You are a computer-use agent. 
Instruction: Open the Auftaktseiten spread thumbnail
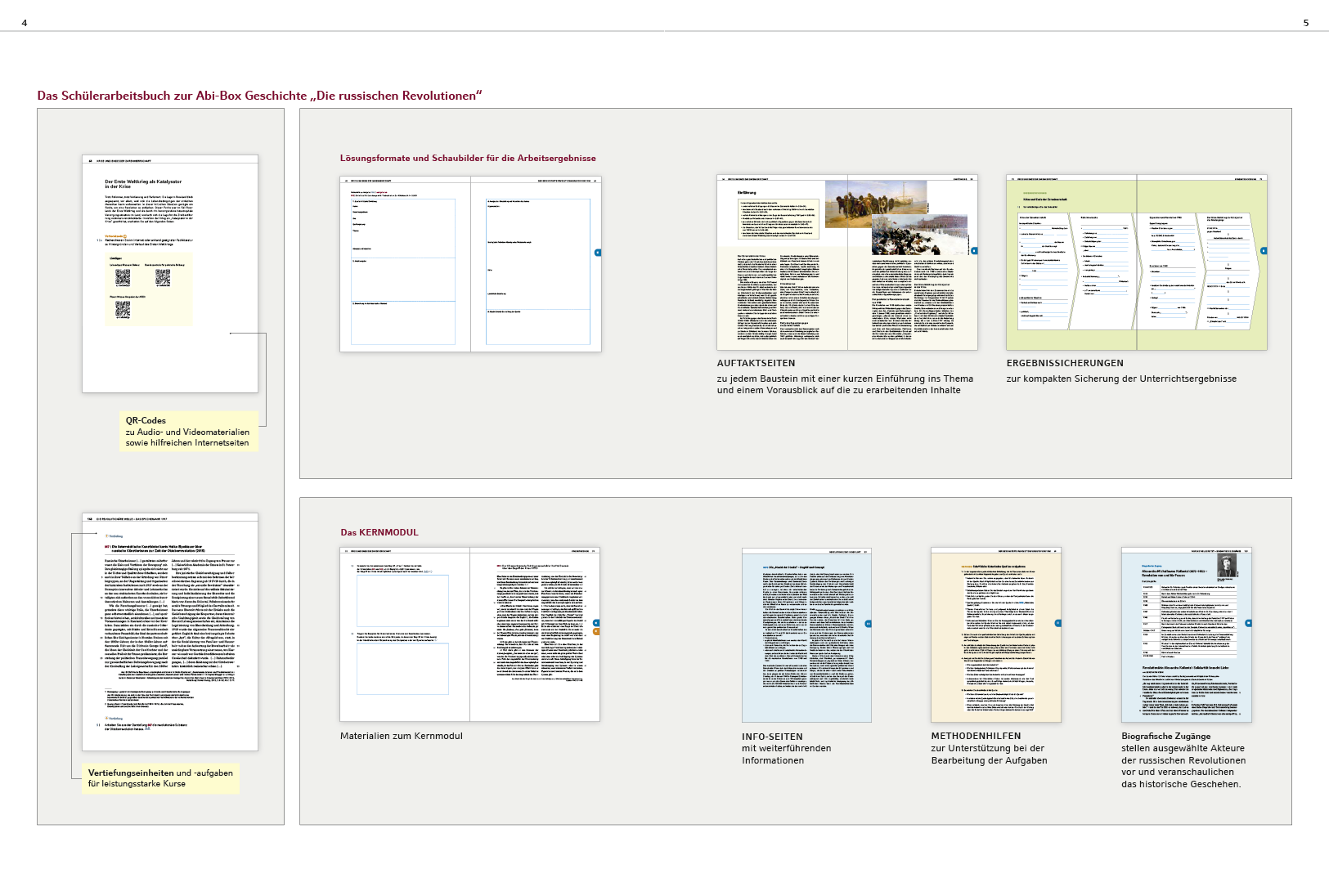[x=846, y=262]
